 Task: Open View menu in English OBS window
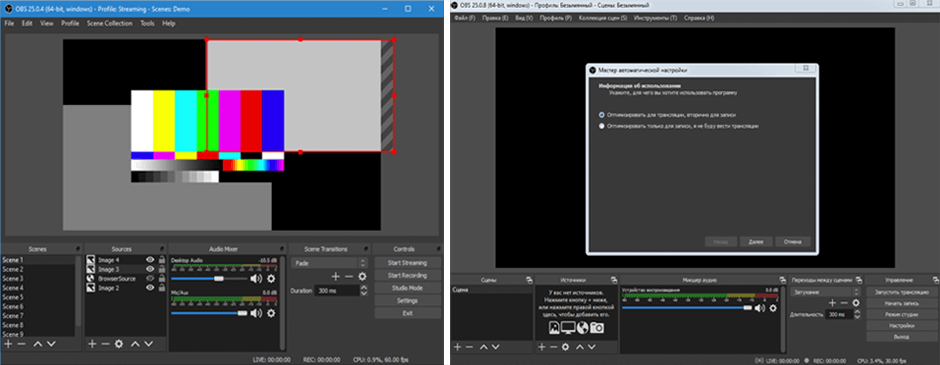tap(47, 23)
